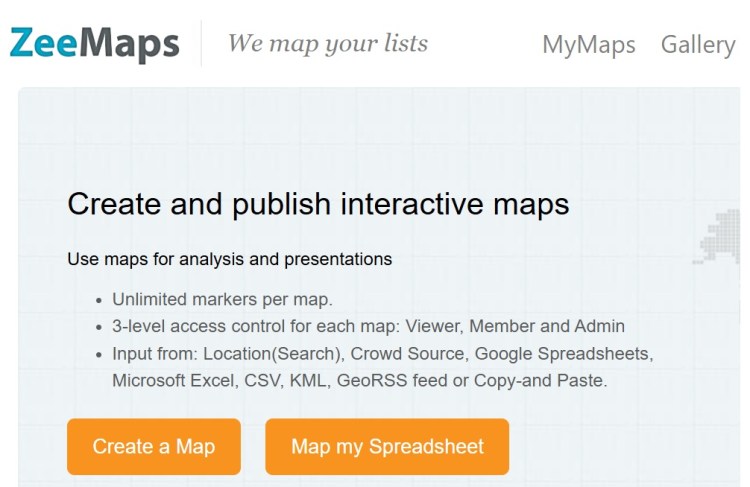The width and height of the screenshot is (750, 487).
Task: Click the teal "Zee" part of the logo
Action: [x=42, y=44]
